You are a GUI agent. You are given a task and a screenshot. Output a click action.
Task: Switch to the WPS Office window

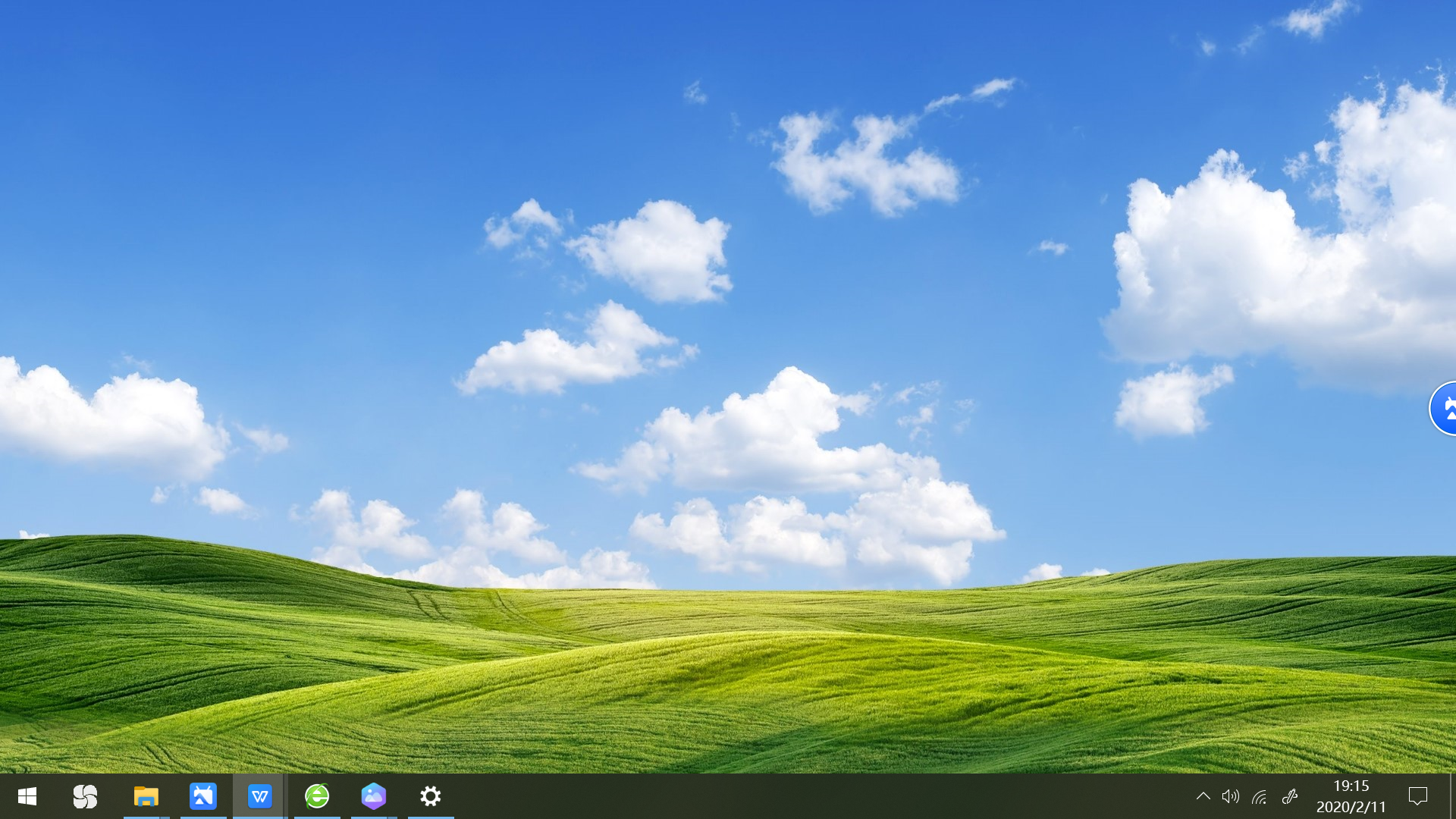(259, 796)
